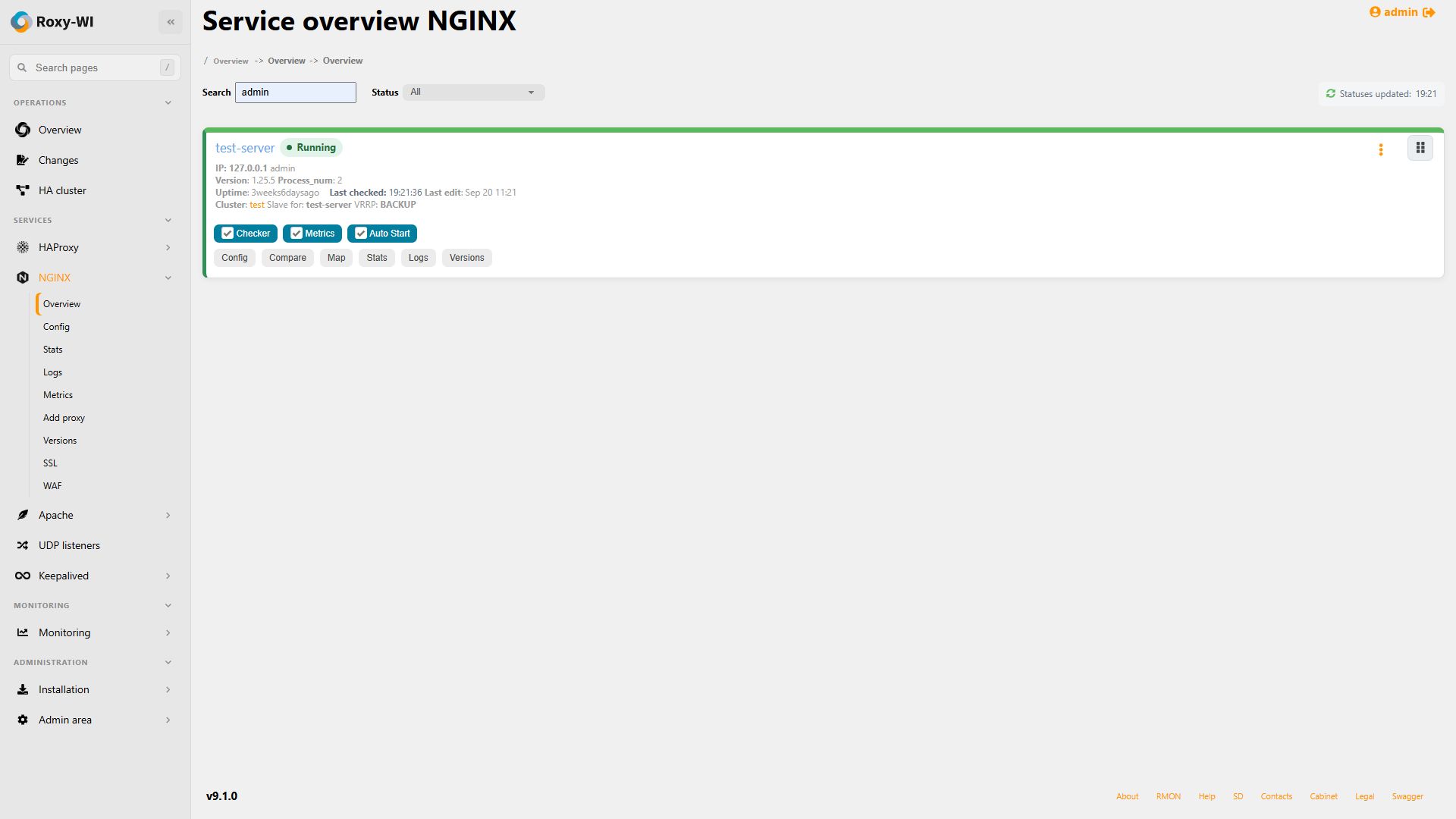Click the magnifier icon in Search pages
The image size is (1456, 819).
point(22,67)
